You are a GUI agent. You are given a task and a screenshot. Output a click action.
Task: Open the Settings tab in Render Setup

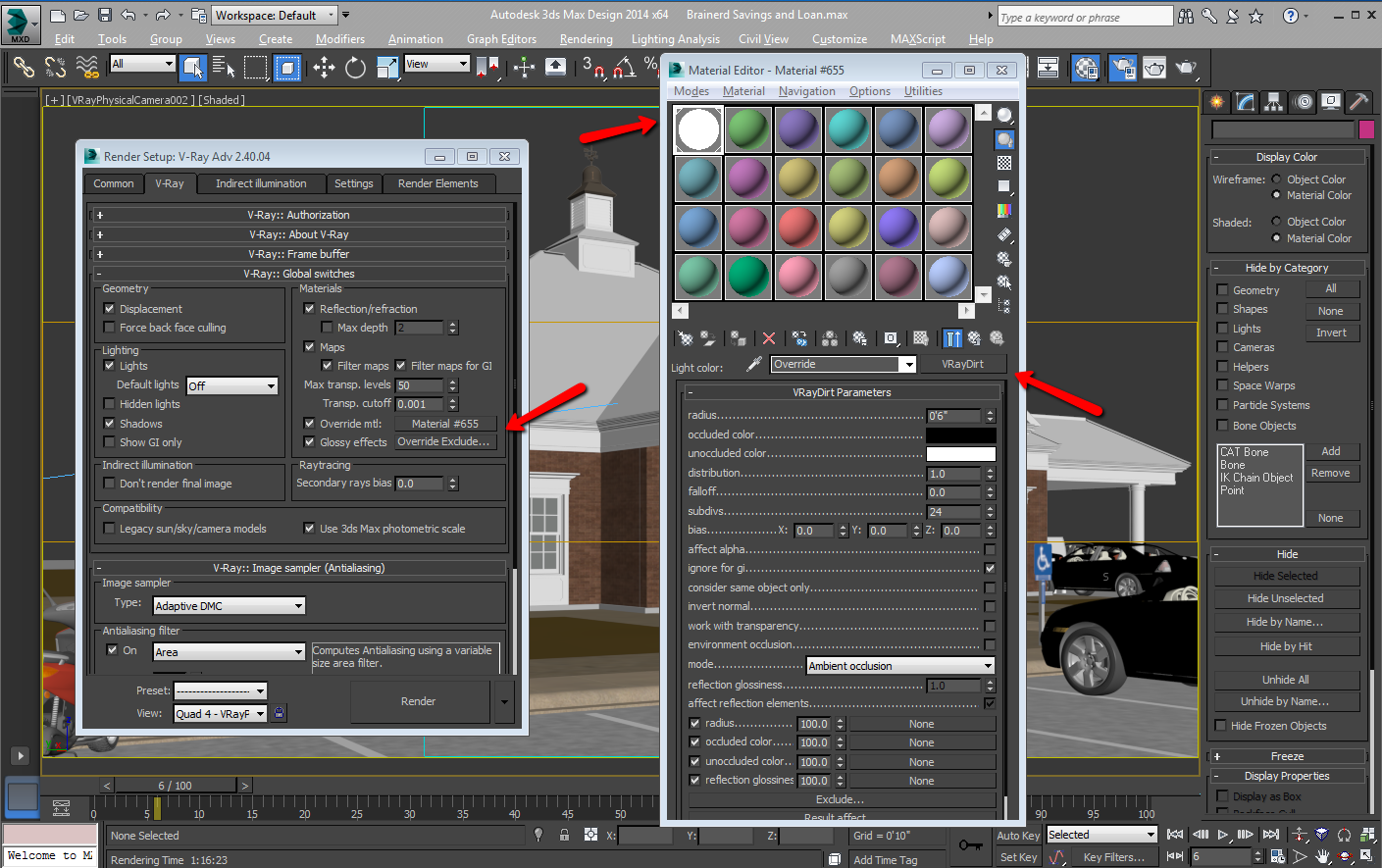353,183
